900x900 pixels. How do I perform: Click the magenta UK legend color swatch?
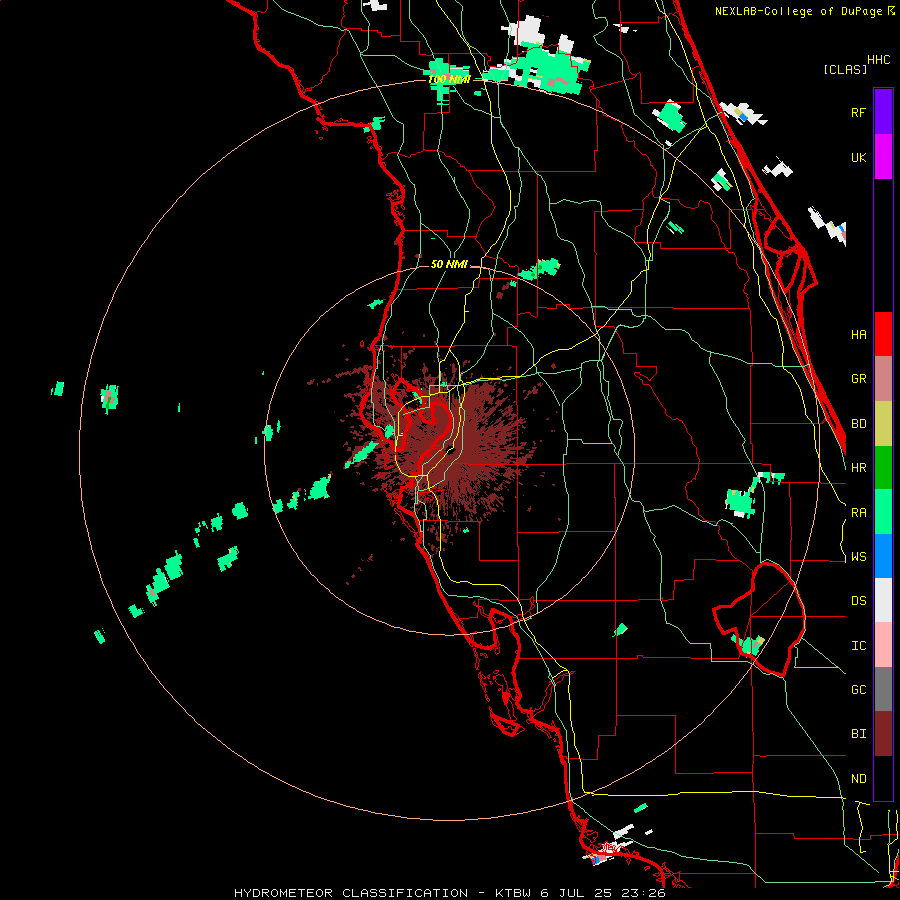pyautogui.click(x=883, y=156)
